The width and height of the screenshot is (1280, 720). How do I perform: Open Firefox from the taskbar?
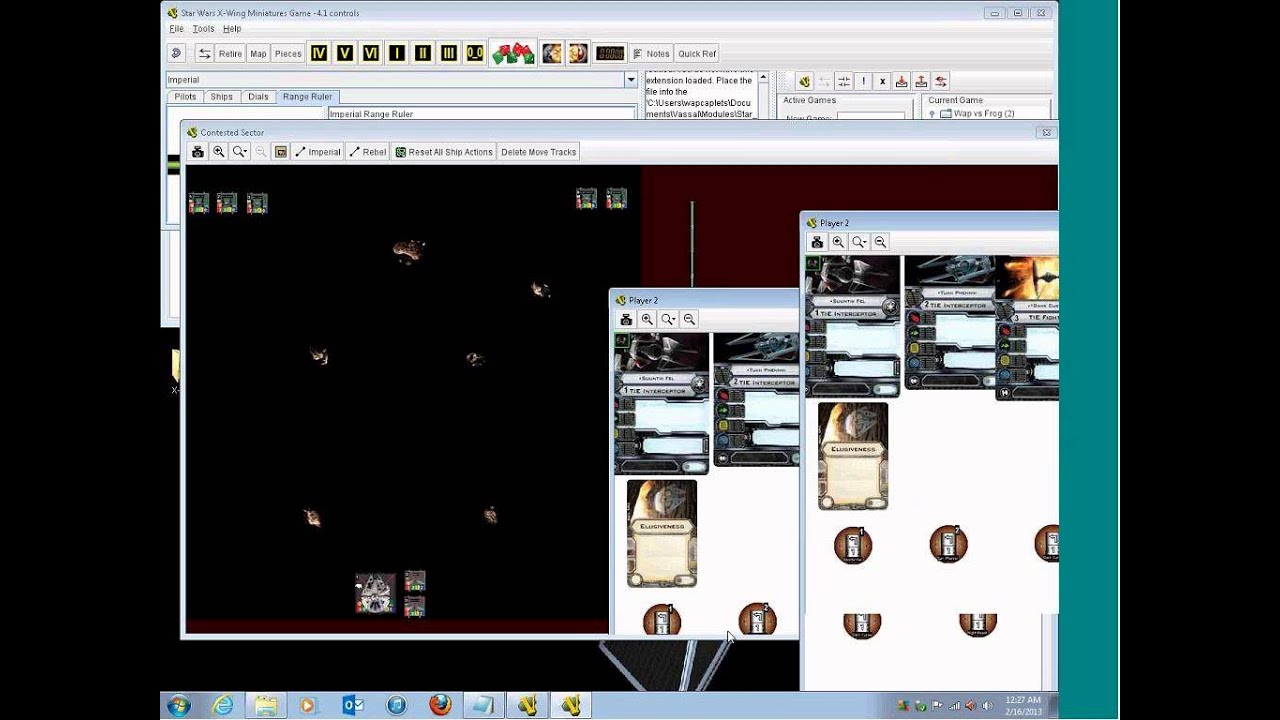[440, 705]
